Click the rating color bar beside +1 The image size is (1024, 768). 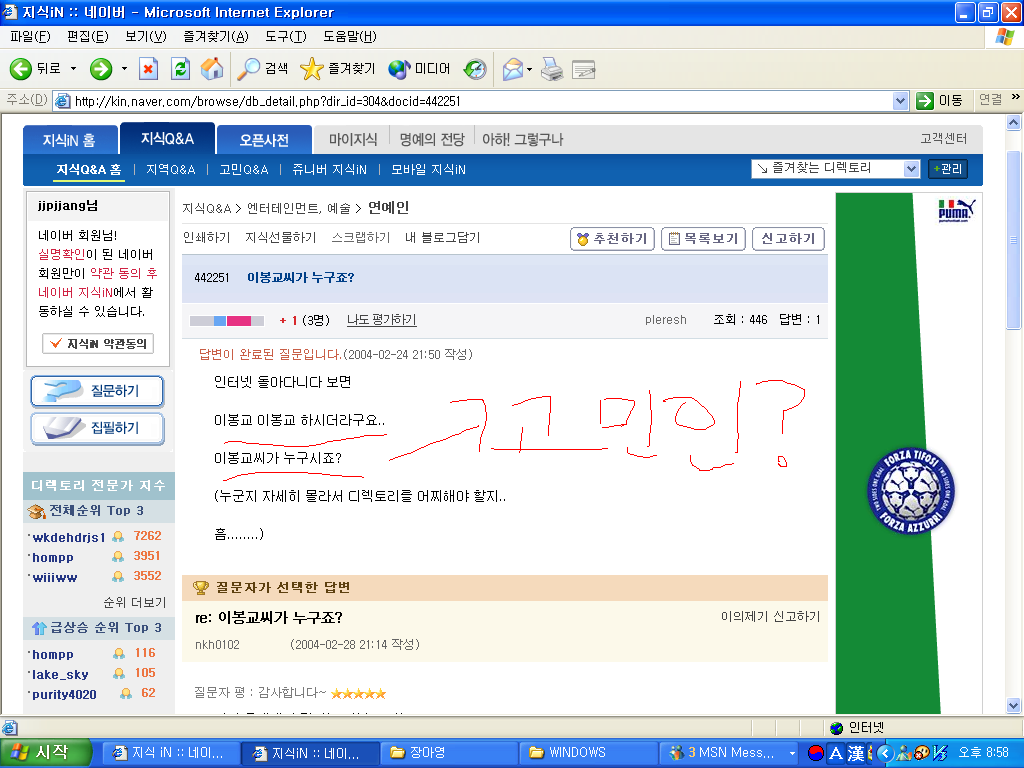(227, 321)
